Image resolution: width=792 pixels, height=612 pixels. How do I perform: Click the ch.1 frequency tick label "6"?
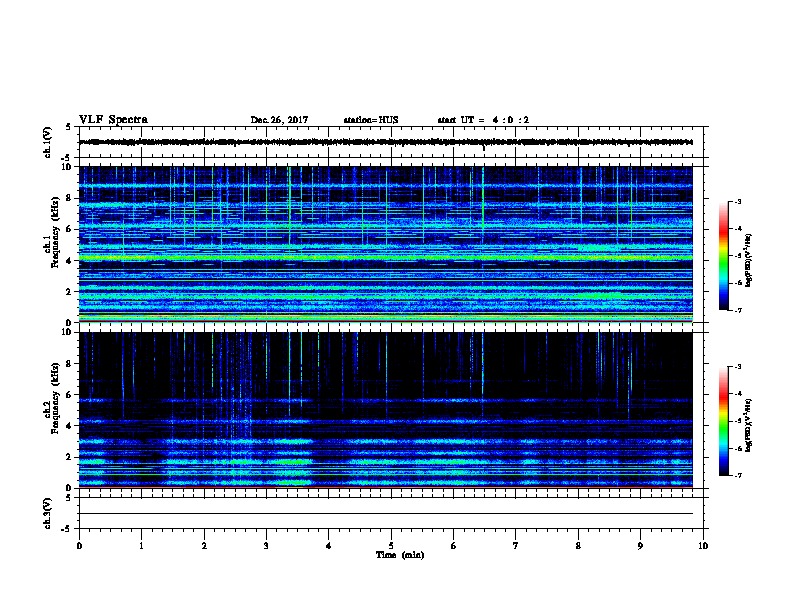point(70,229)
